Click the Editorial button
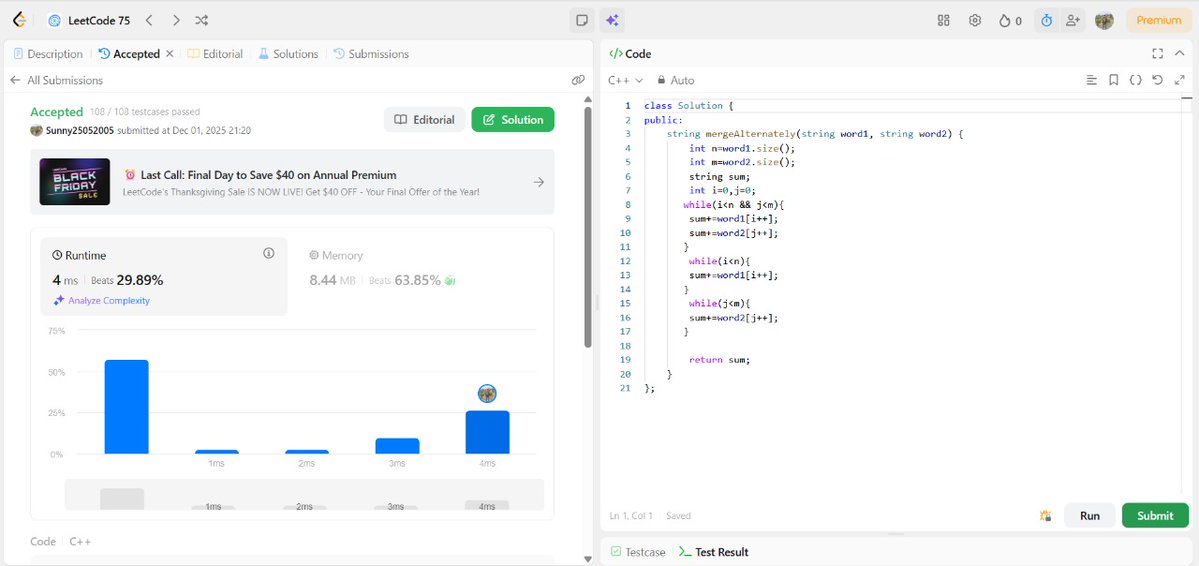 [x=424, y=119]
